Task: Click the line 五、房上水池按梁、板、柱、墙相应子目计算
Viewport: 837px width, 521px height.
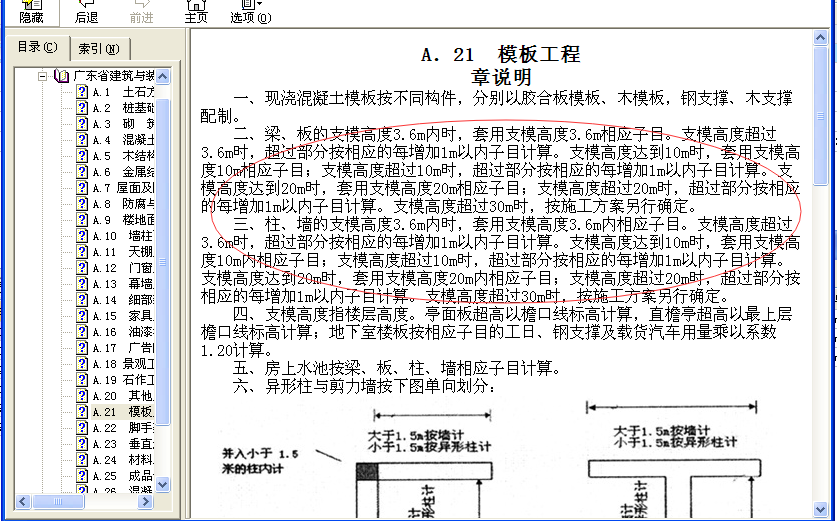Action: pyautogui.click(x=397, y=368)
